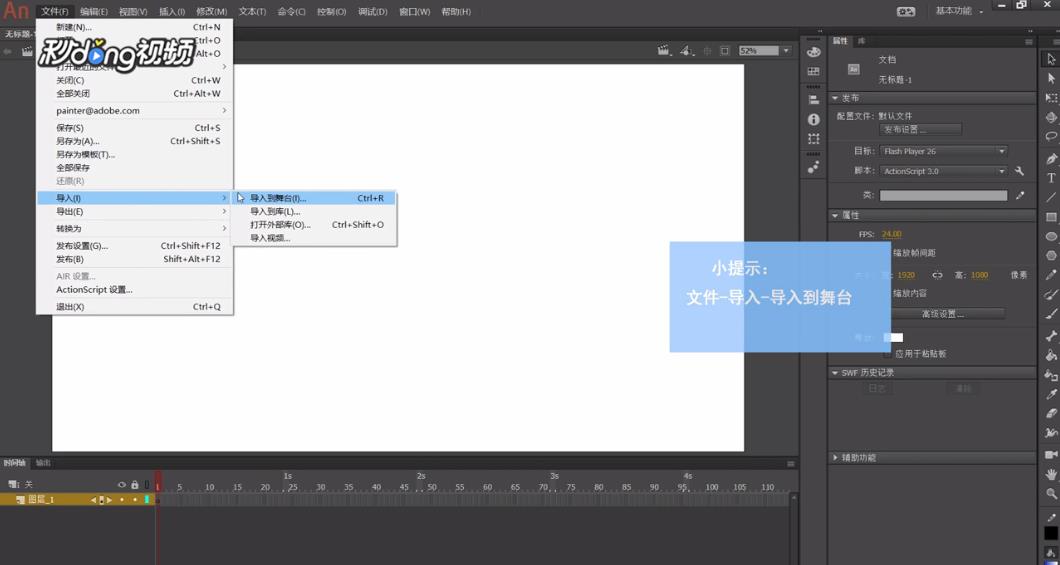The image size is (1060, 565).
Task: Click the ActionScript settings wrench icon
Action: pyautogui.click(x=1019, y=171)
